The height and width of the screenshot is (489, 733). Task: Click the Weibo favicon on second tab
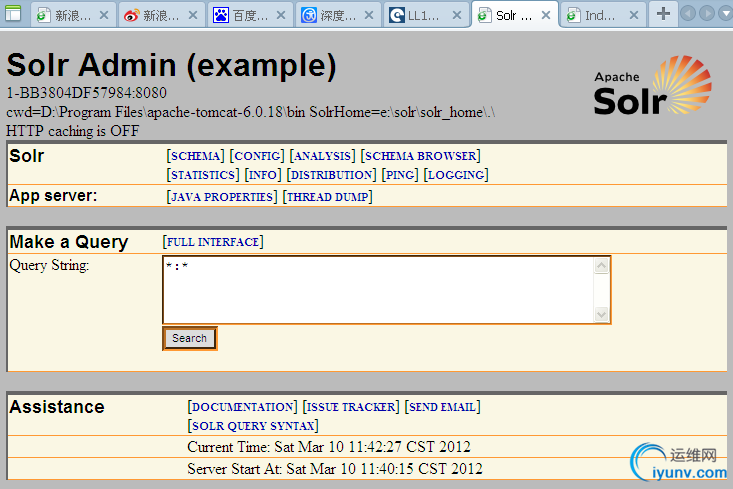tap(132, 15)
